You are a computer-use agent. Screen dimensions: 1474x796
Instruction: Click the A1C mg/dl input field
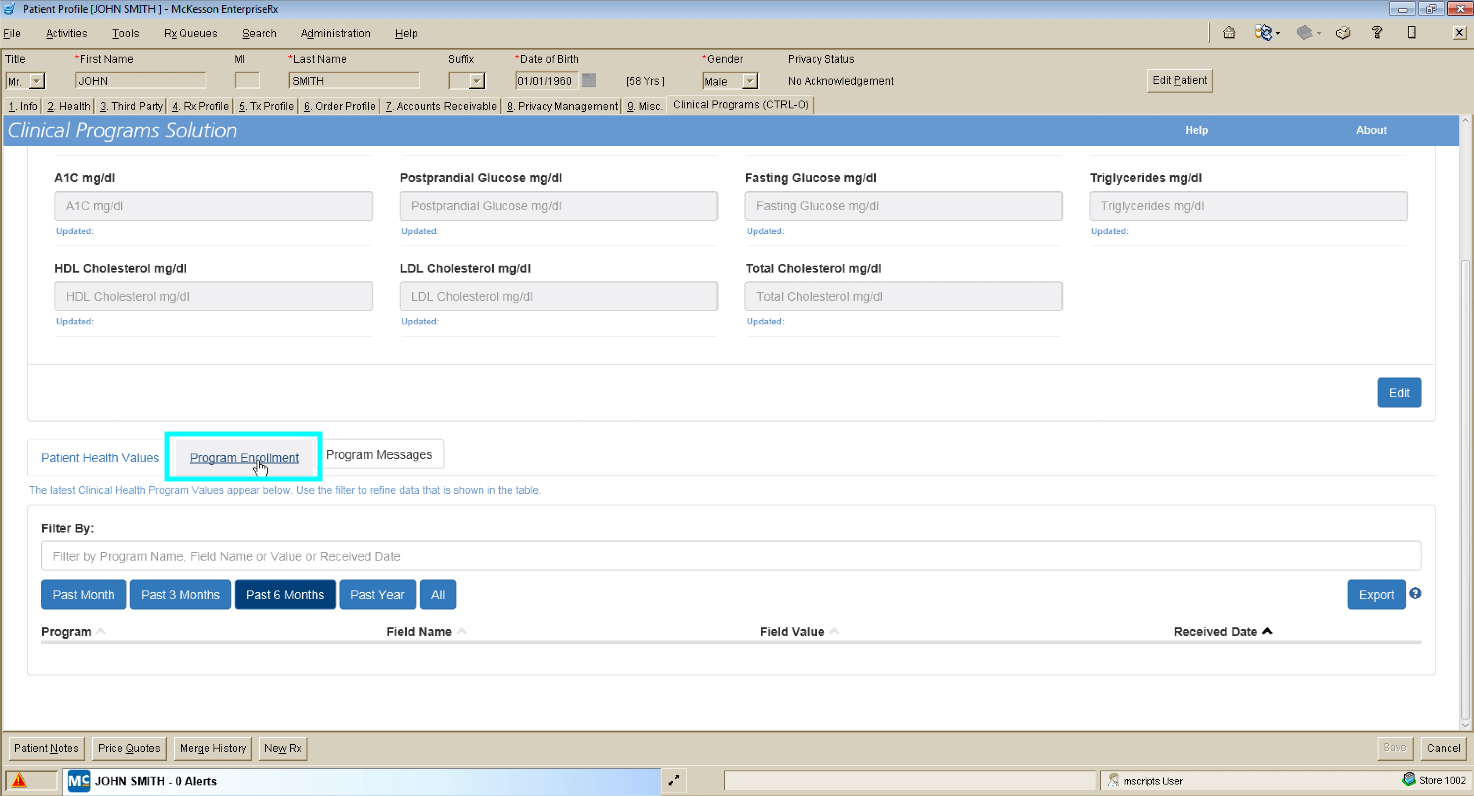(213, 206)
